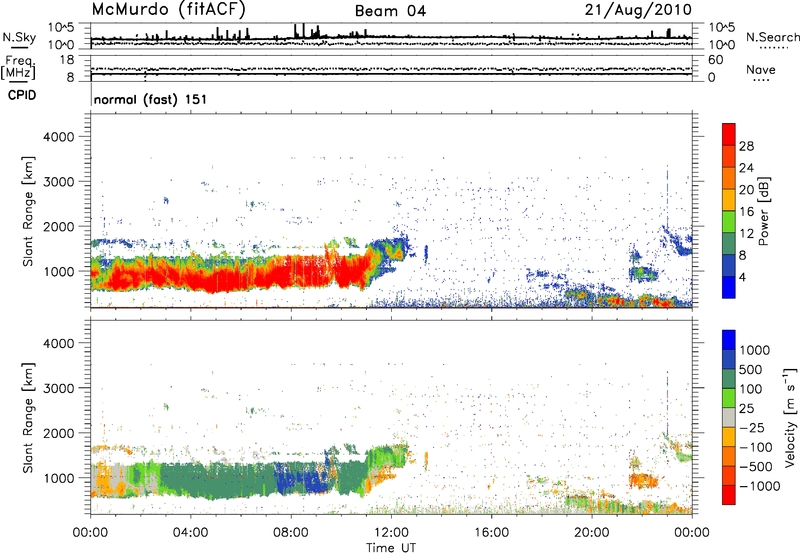Viewport: 800px width, 554px height.
Task: Pick the Velocity segment between -500 and -1000
Action: pos(729,475)
